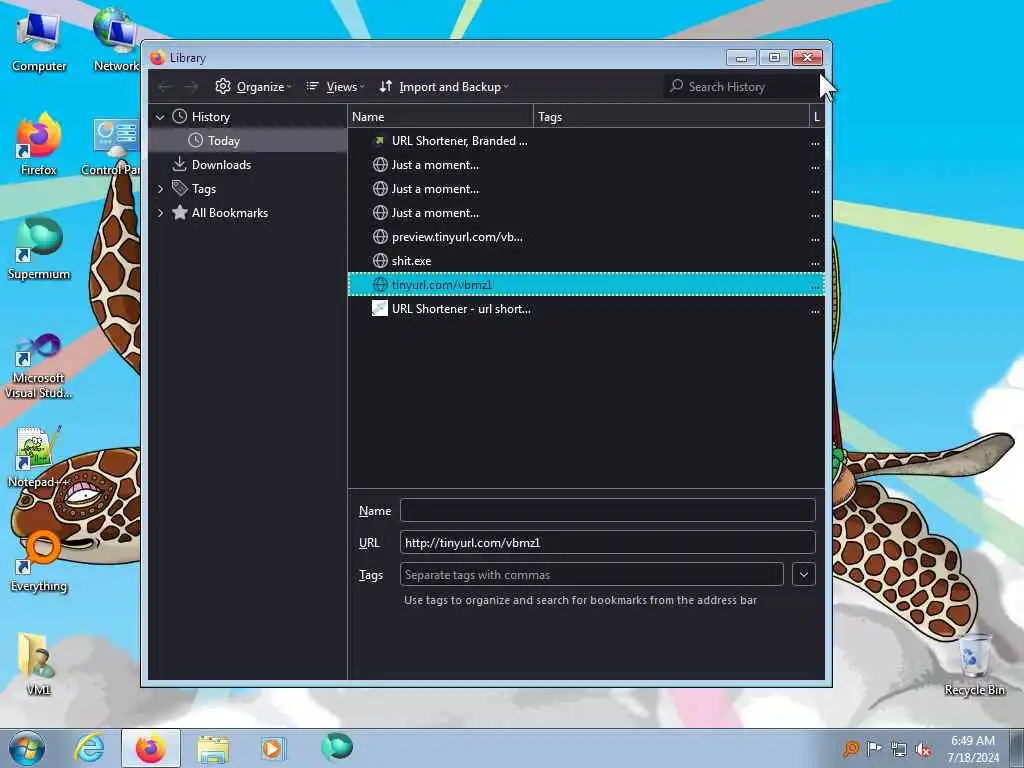
Task: Click the Tags label icon
Action: pyautogui.click(x=180, y=189)
